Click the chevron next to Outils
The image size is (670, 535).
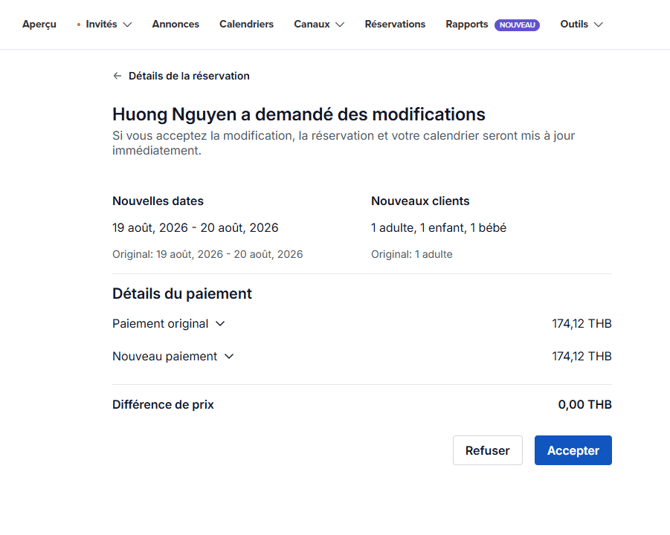598,25
